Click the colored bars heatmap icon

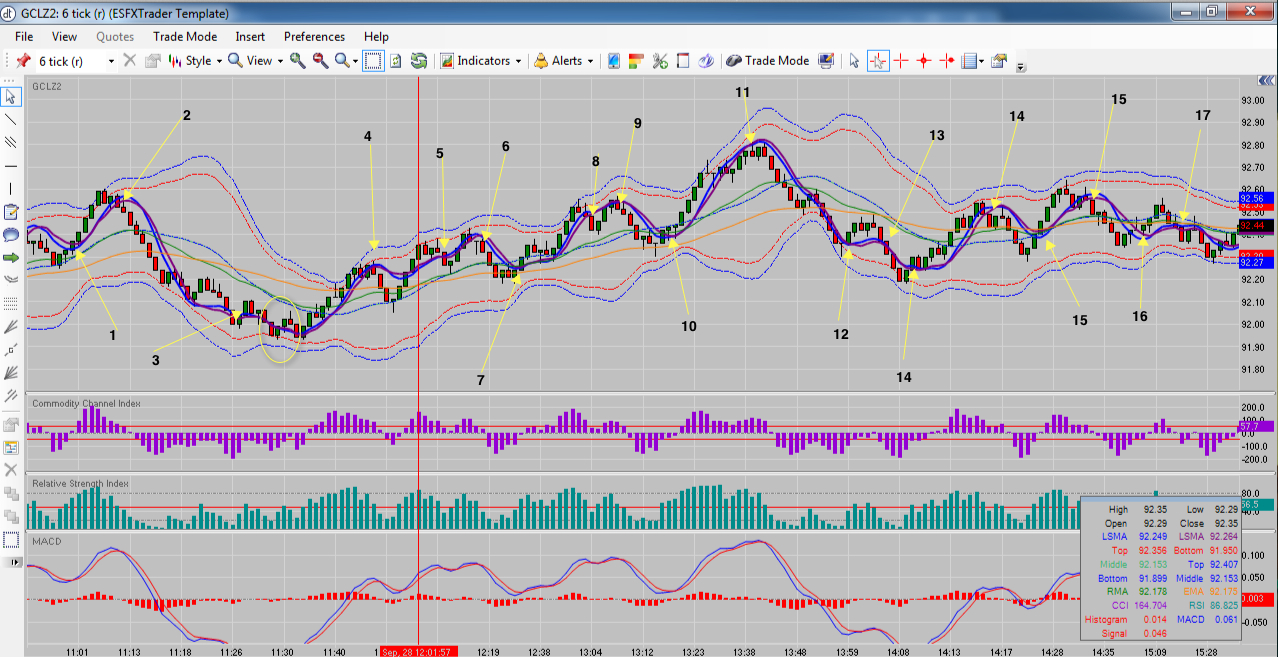pyautogui.click(x=636, y=61)
